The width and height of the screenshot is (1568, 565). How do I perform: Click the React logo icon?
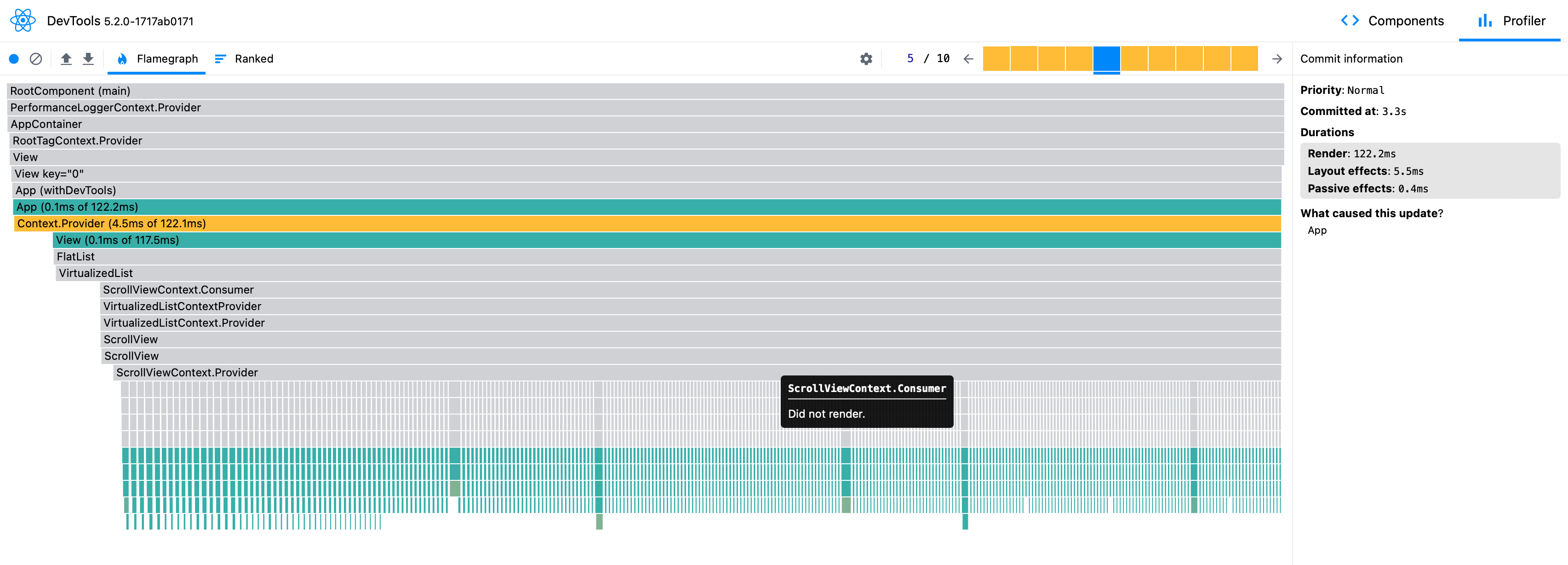coord(23,21)
